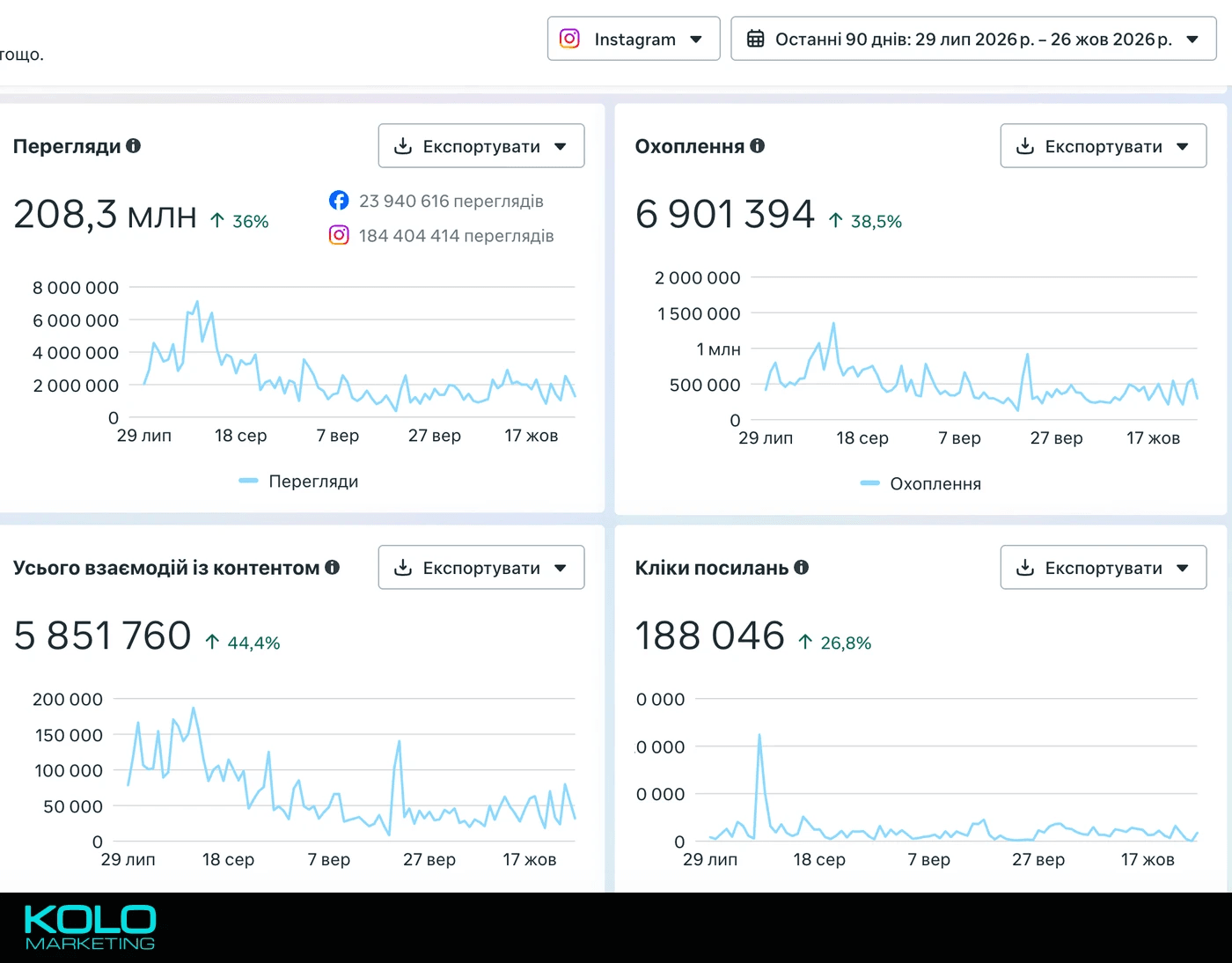This screenshot has height=963, width=1232.
Task: Click the download icon in Перегляди export button
Action: click(403, 146)
